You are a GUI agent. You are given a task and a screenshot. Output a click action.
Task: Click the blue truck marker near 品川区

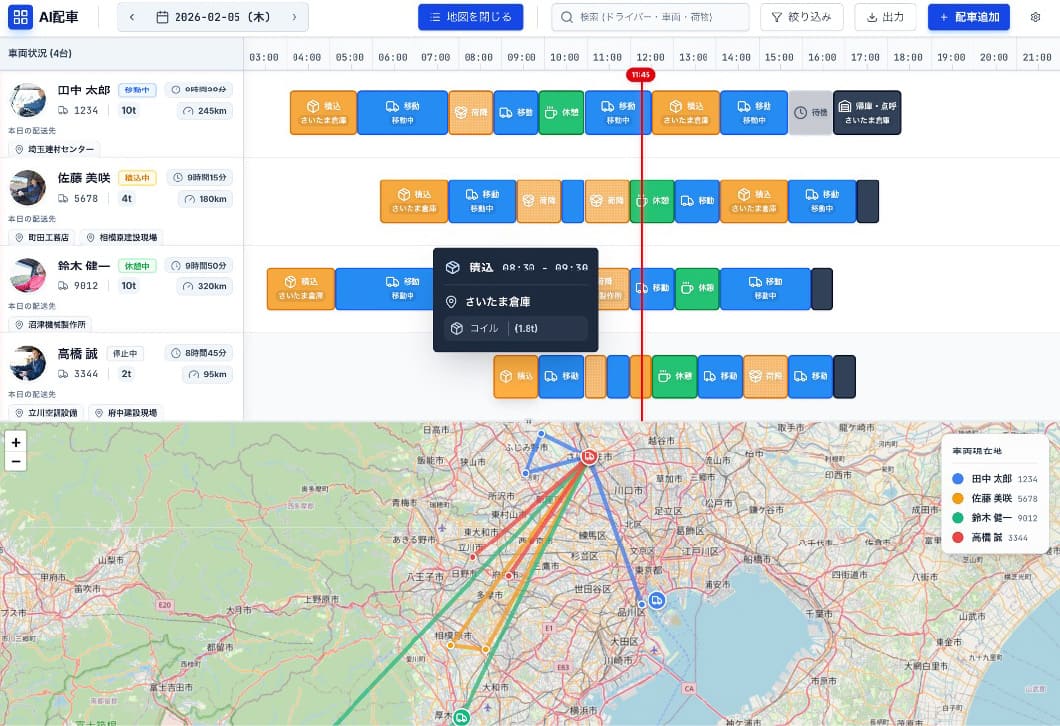[x=656, y=600]
